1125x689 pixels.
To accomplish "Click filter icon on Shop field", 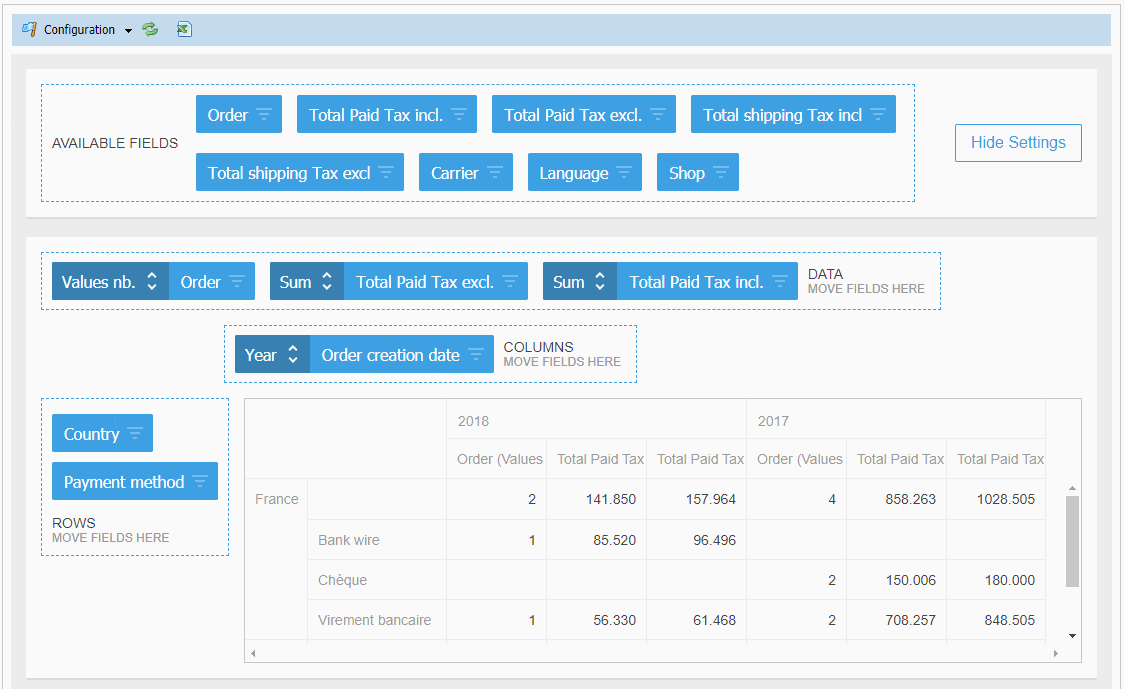I will [721, 173].
